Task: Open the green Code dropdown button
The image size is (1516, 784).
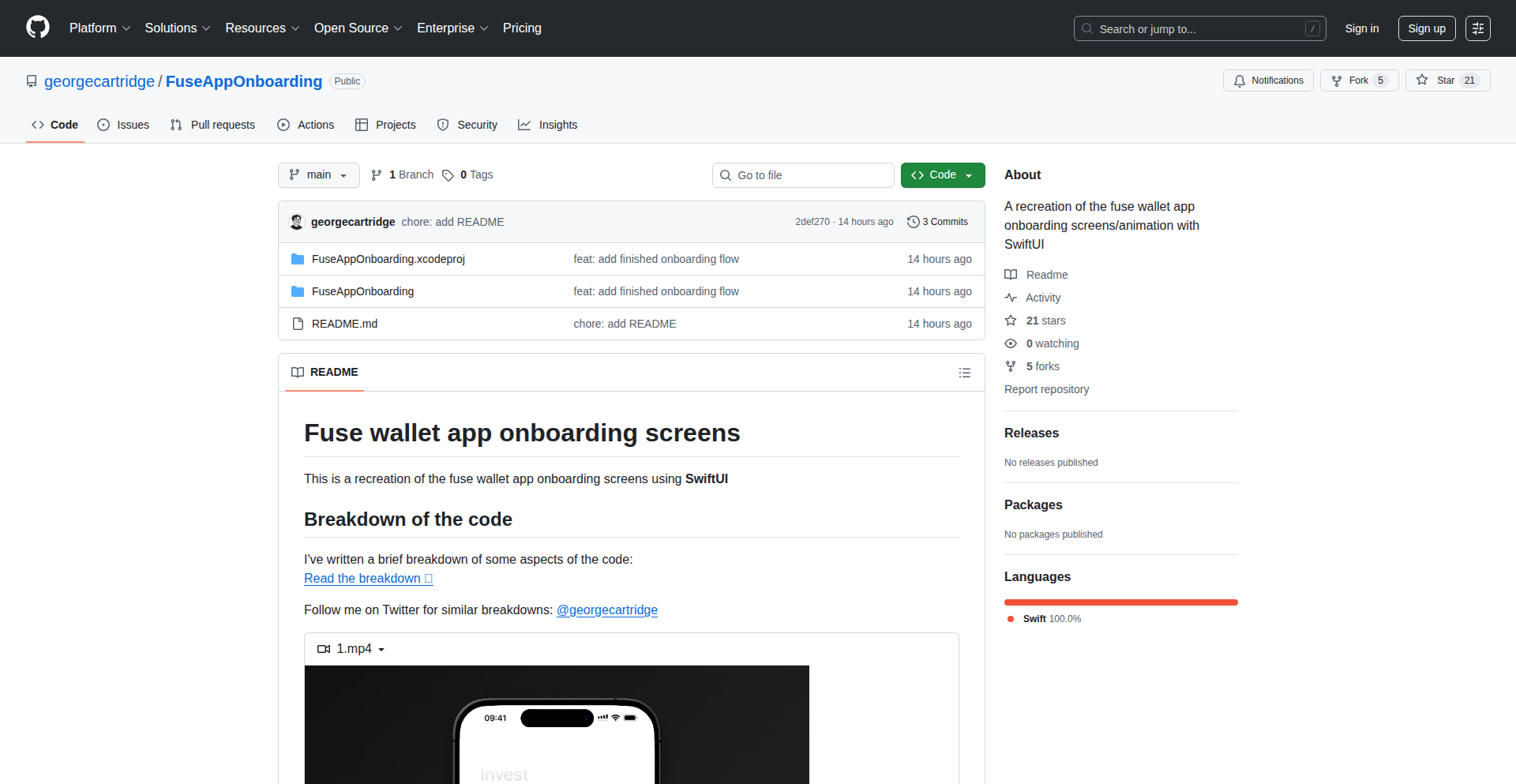Action: [943, 175]
